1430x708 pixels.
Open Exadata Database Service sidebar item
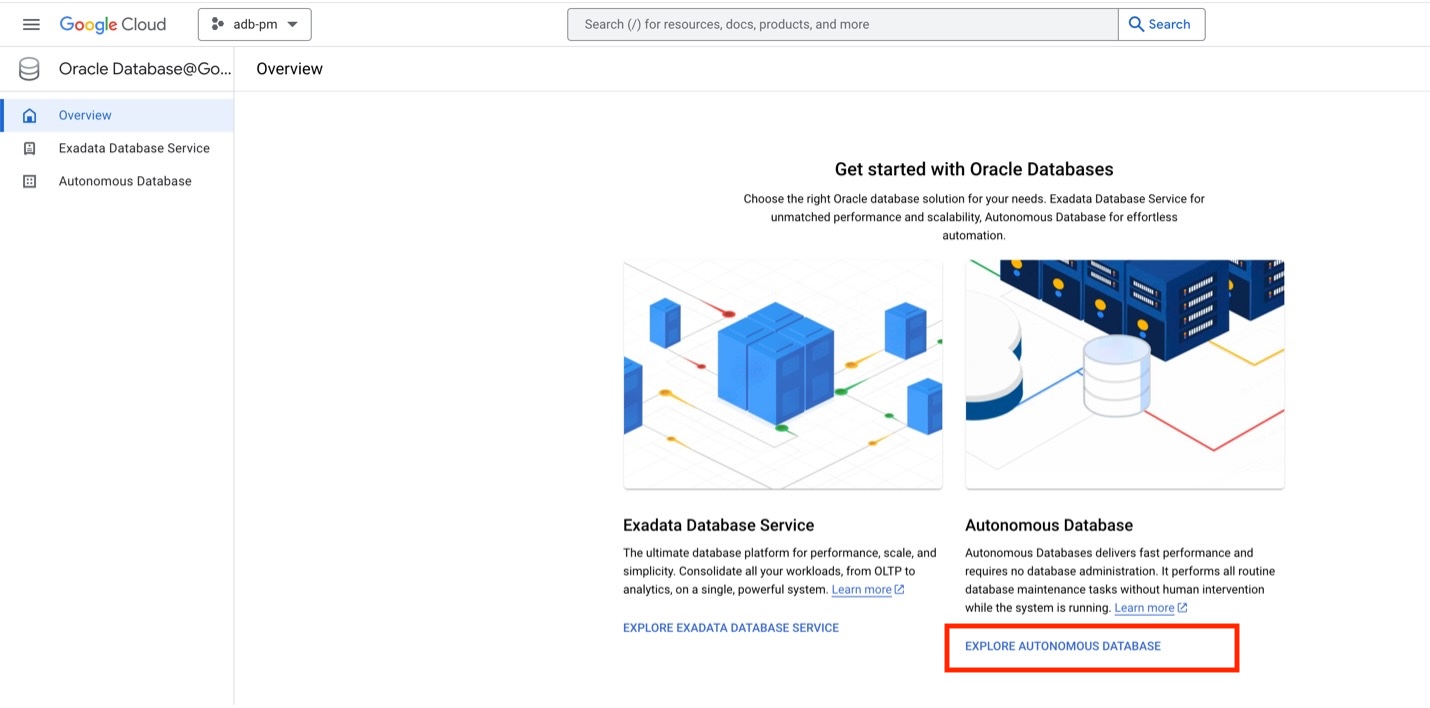pyautogui.click(x=117, y=148)
